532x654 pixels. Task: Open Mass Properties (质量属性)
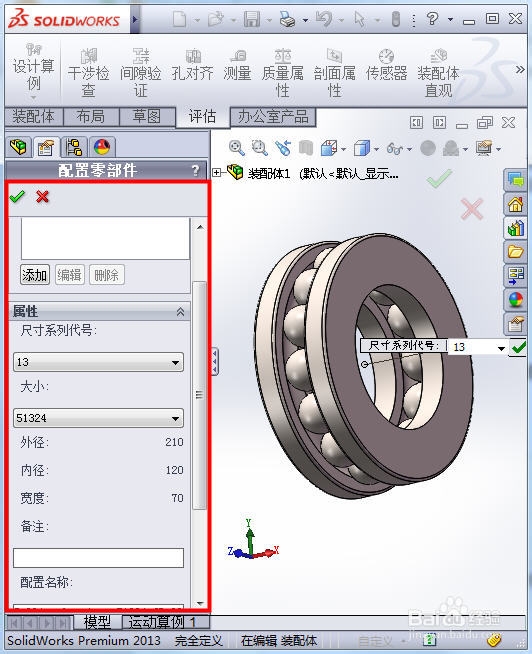(282, 72)
